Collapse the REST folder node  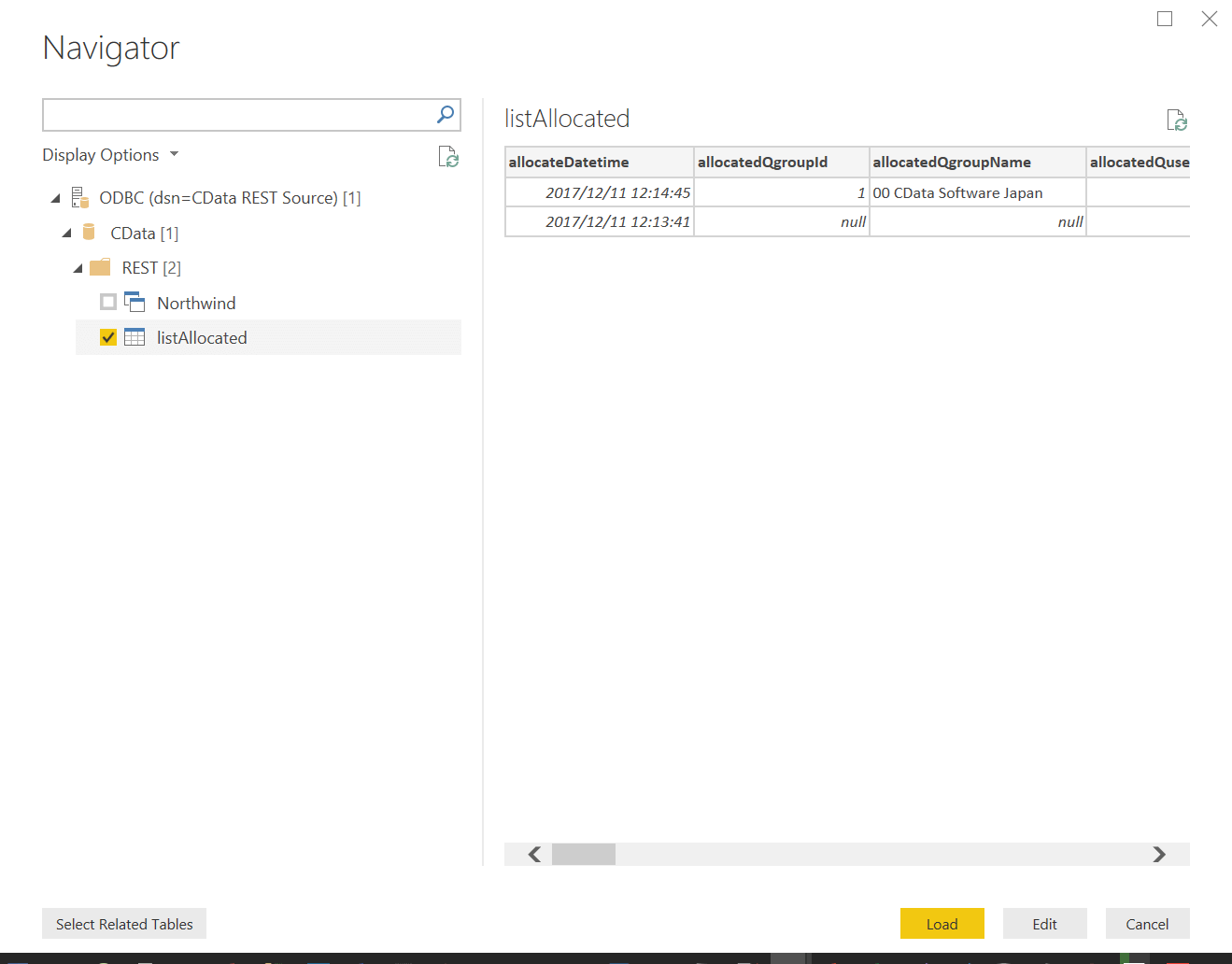pyautogui.click(x=78, y=268)
